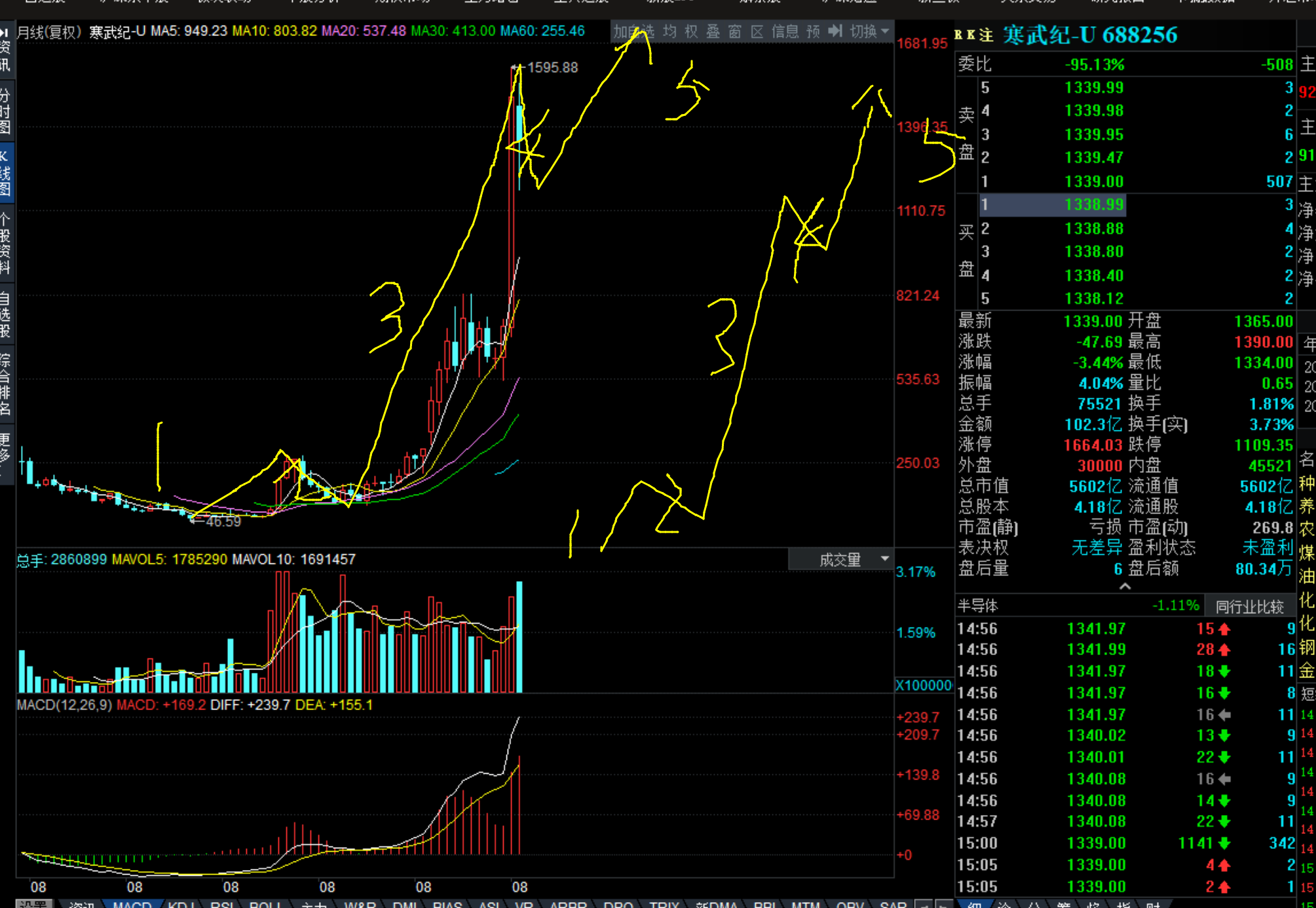This screenshot has width=1316, height=908.
Task: Toggle the 权 price adjustment option
Action: click(691, 31)
